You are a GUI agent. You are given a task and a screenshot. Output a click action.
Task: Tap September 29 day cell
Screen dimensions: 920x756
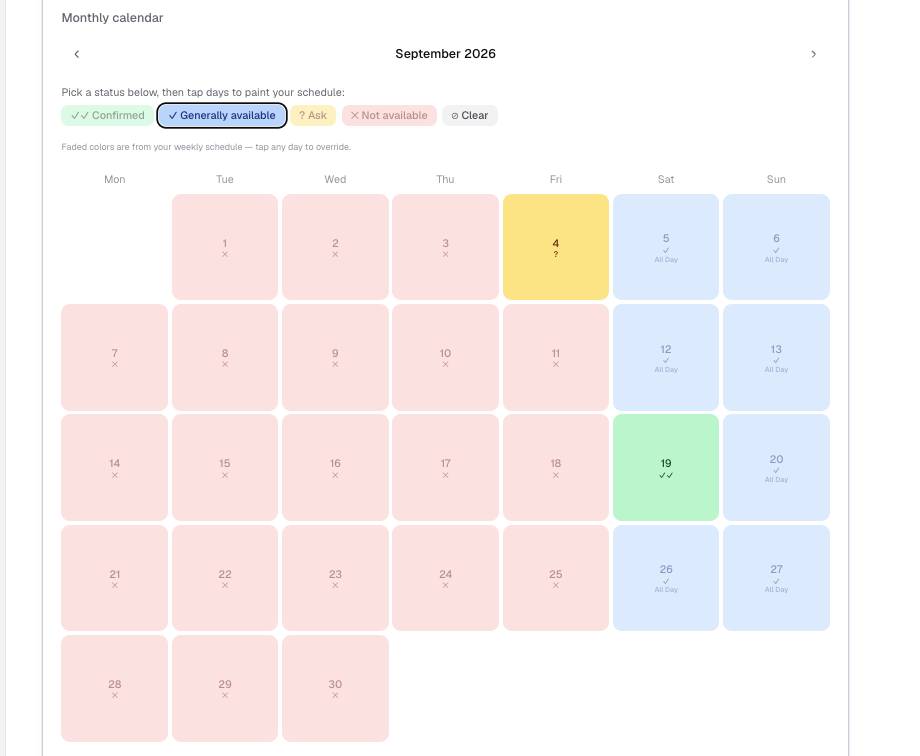[x=225, y=688]
